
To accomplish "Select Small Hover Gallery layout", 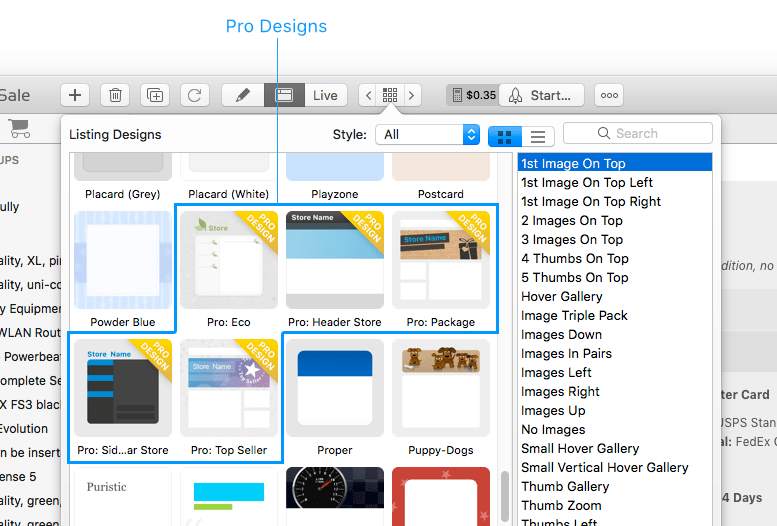I will point(615,449).
